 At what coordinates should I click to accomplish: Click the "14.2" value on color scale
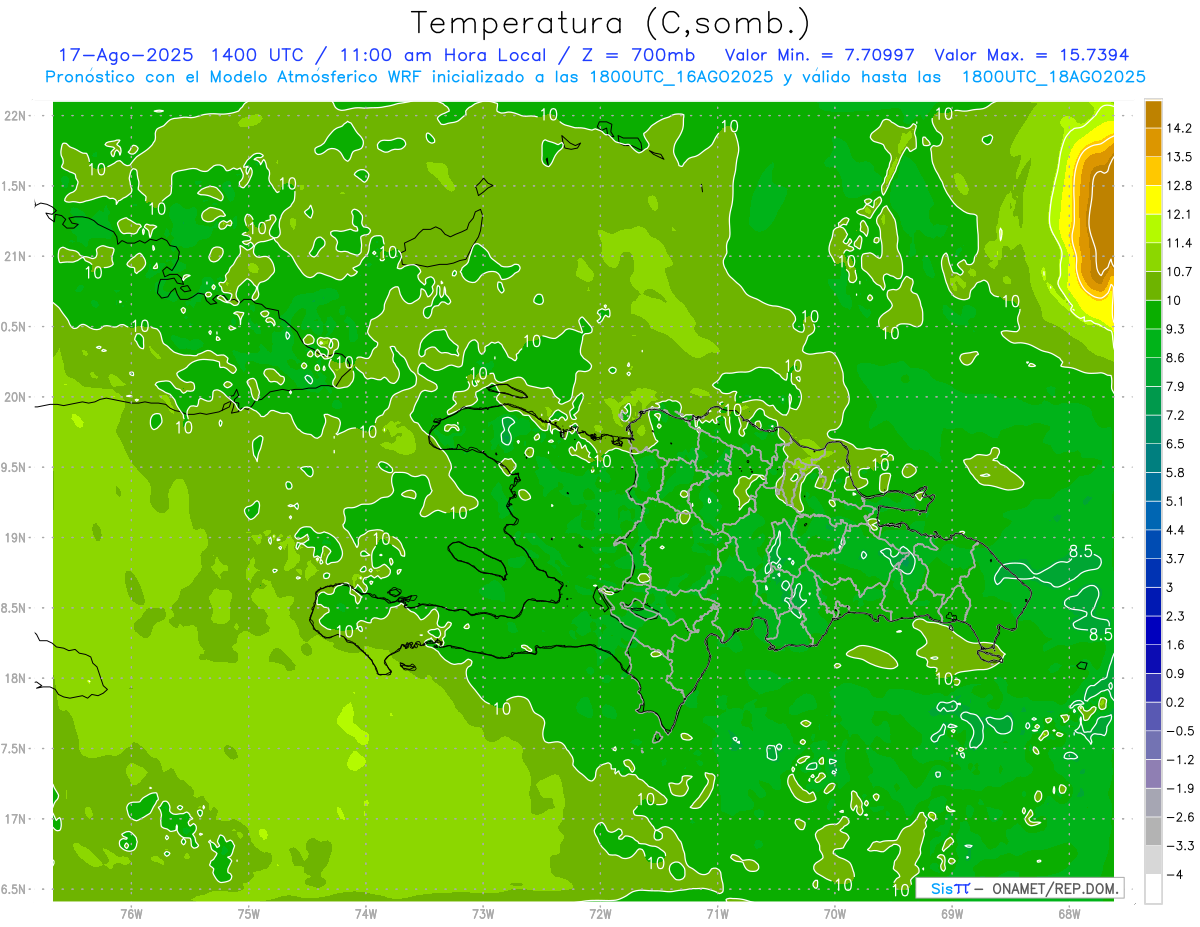pos(1179,128)
